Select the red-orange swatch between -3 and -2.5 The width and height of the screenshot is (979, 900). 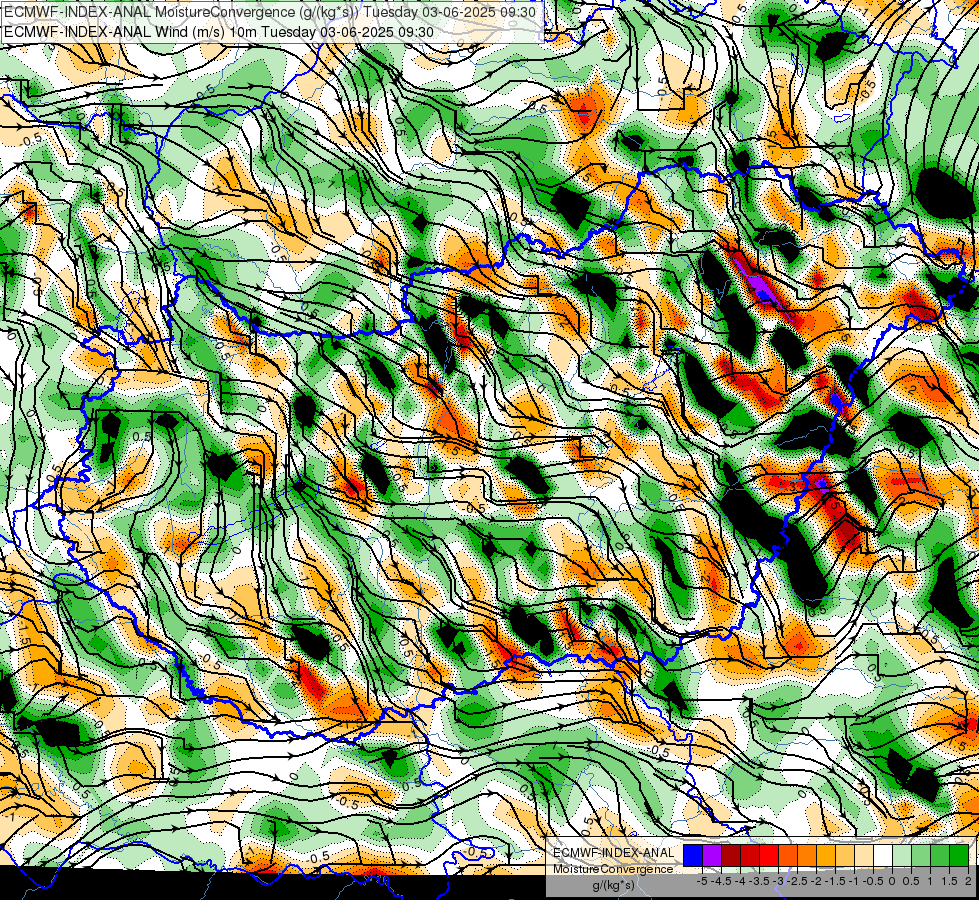pos(788,855)
